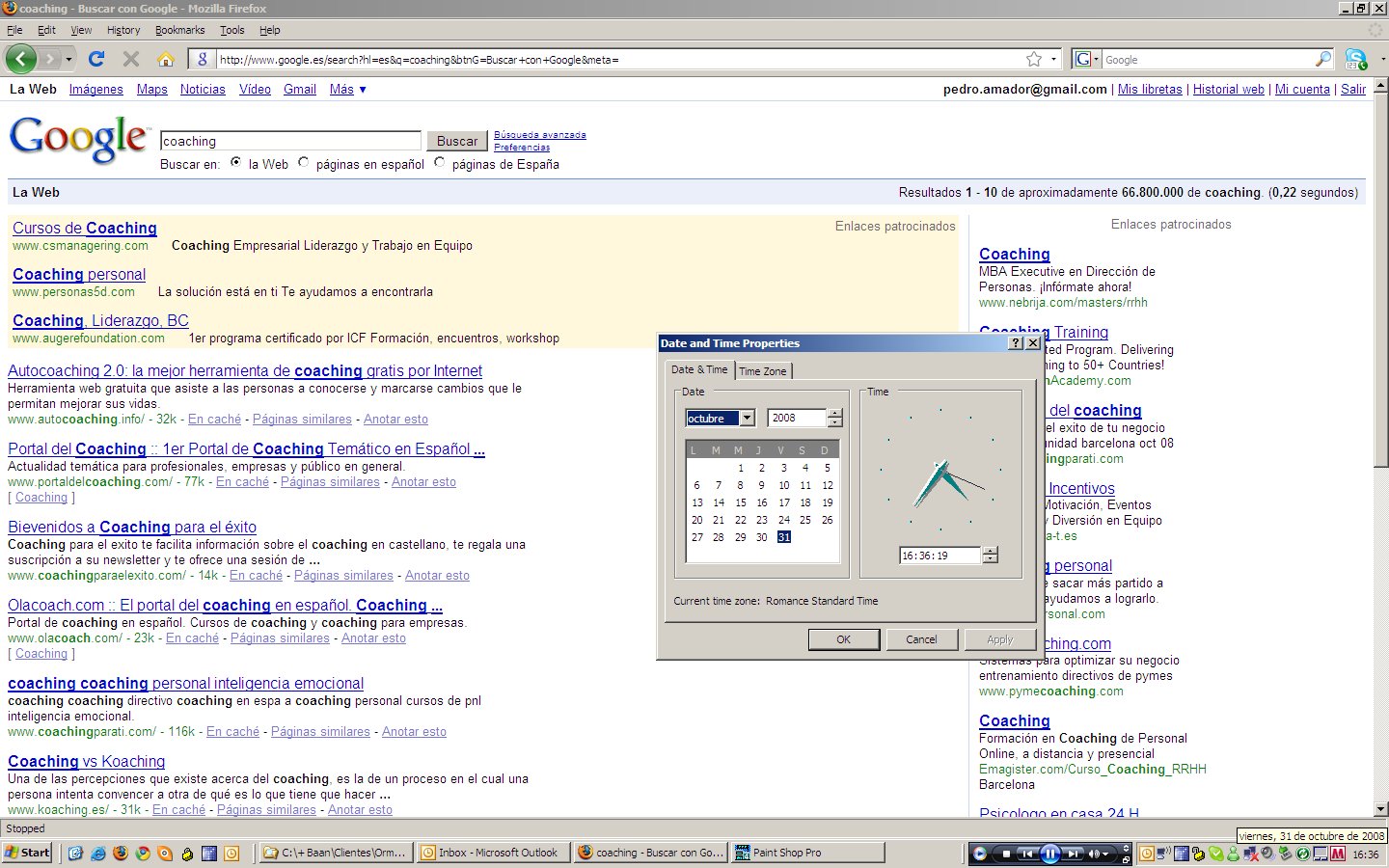Click the Skype toolbar icon

click(x=1356, y=59)
